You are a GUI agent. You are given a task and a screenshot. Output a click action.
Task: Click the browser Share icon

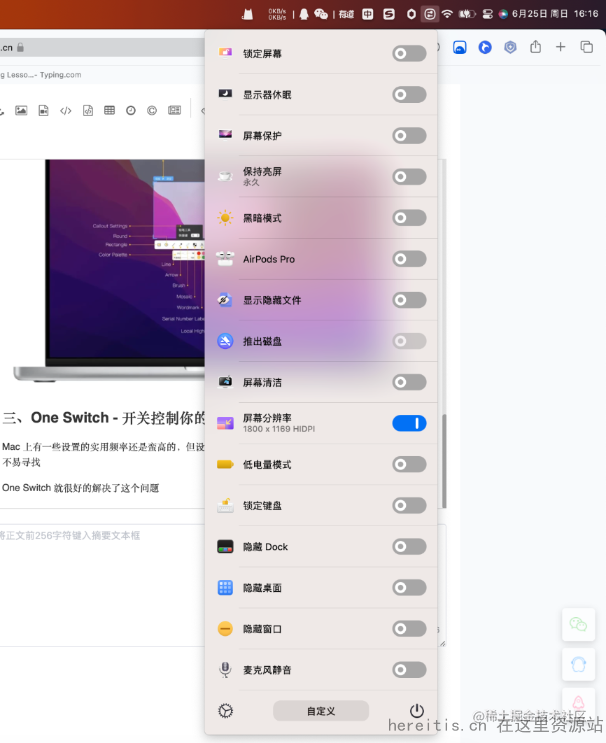click(535, 46)
